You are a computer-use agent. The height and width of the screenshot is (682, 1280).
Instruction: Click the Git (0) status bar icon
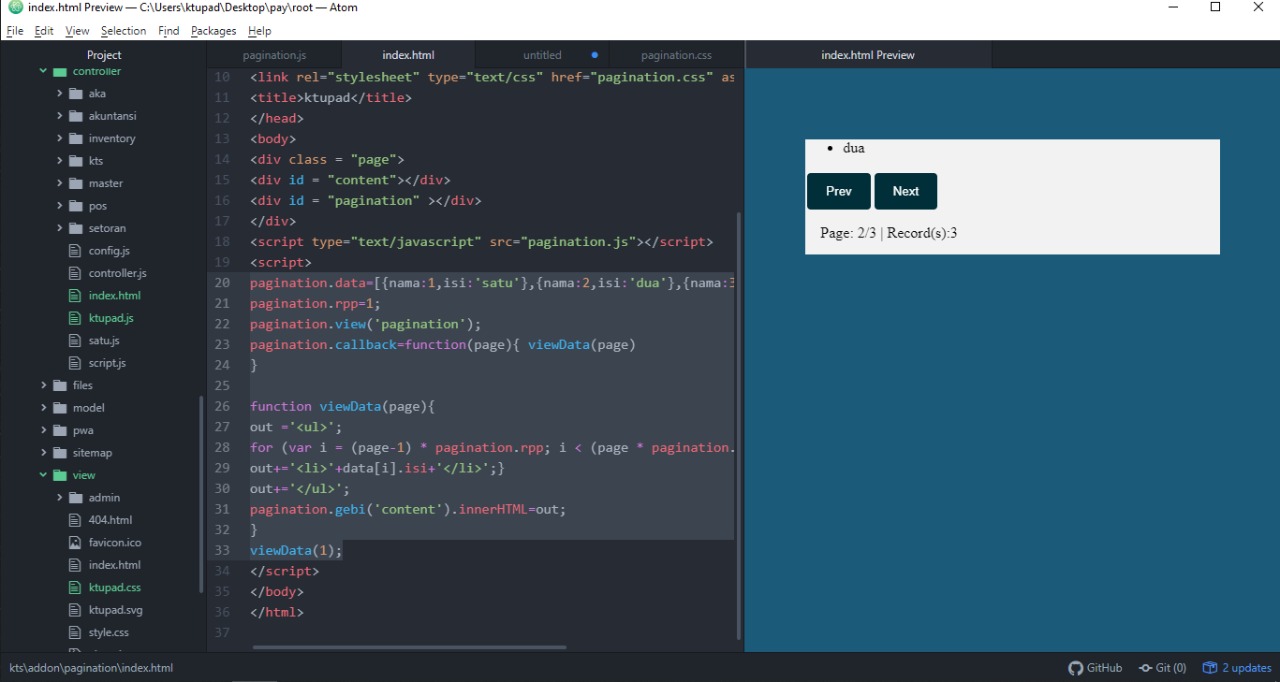(1162, 667)
